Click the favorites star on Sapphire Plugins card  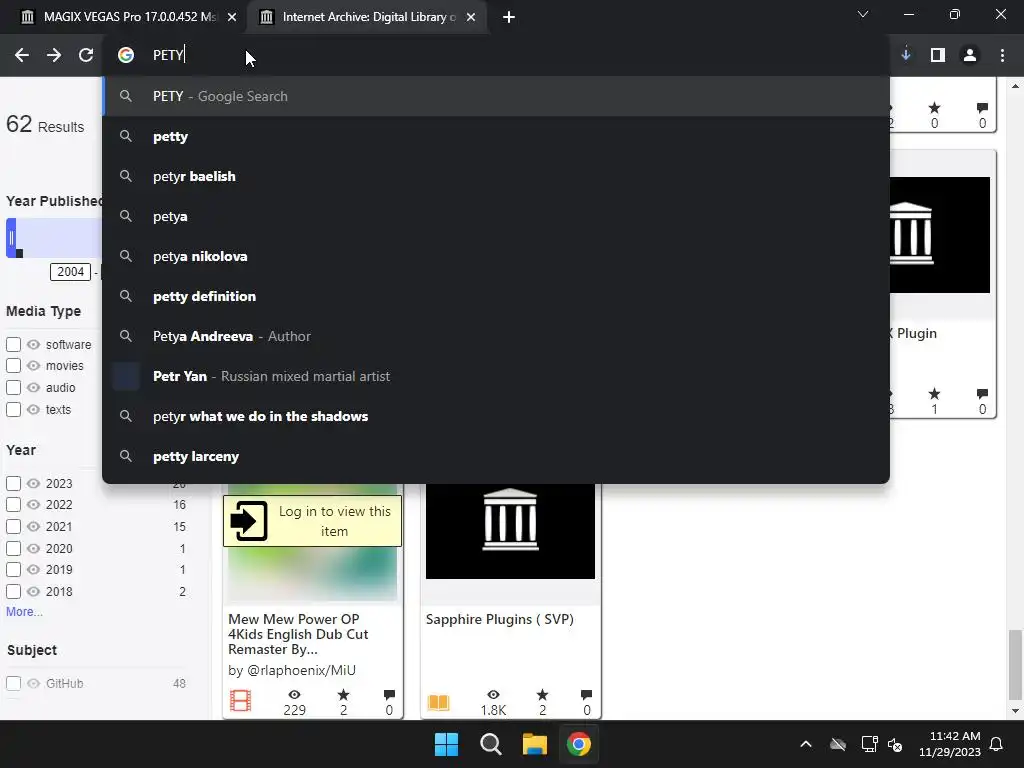[542, 695]
